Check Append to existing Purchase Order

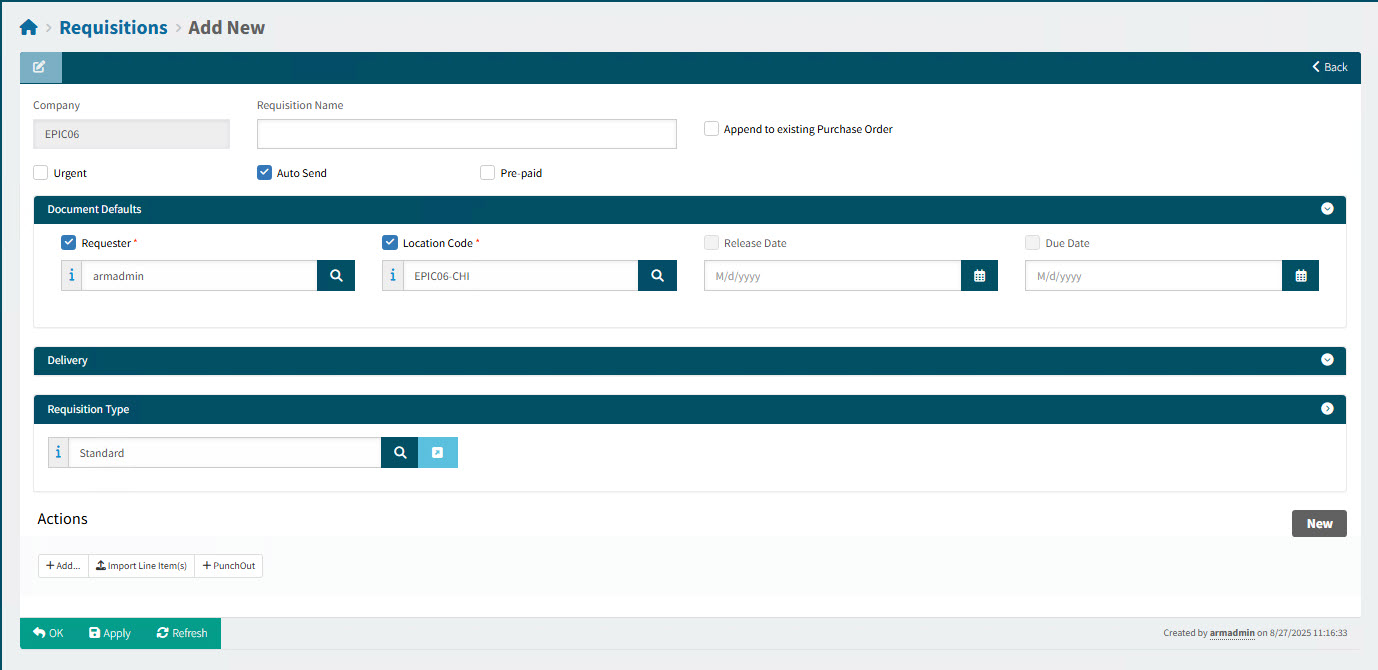(x=711, y=128)
